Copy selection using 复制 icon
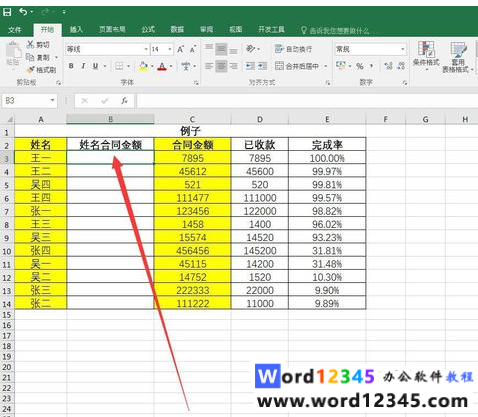The width and height of the screenshot is (478, 417). click(x=37, y=58)
